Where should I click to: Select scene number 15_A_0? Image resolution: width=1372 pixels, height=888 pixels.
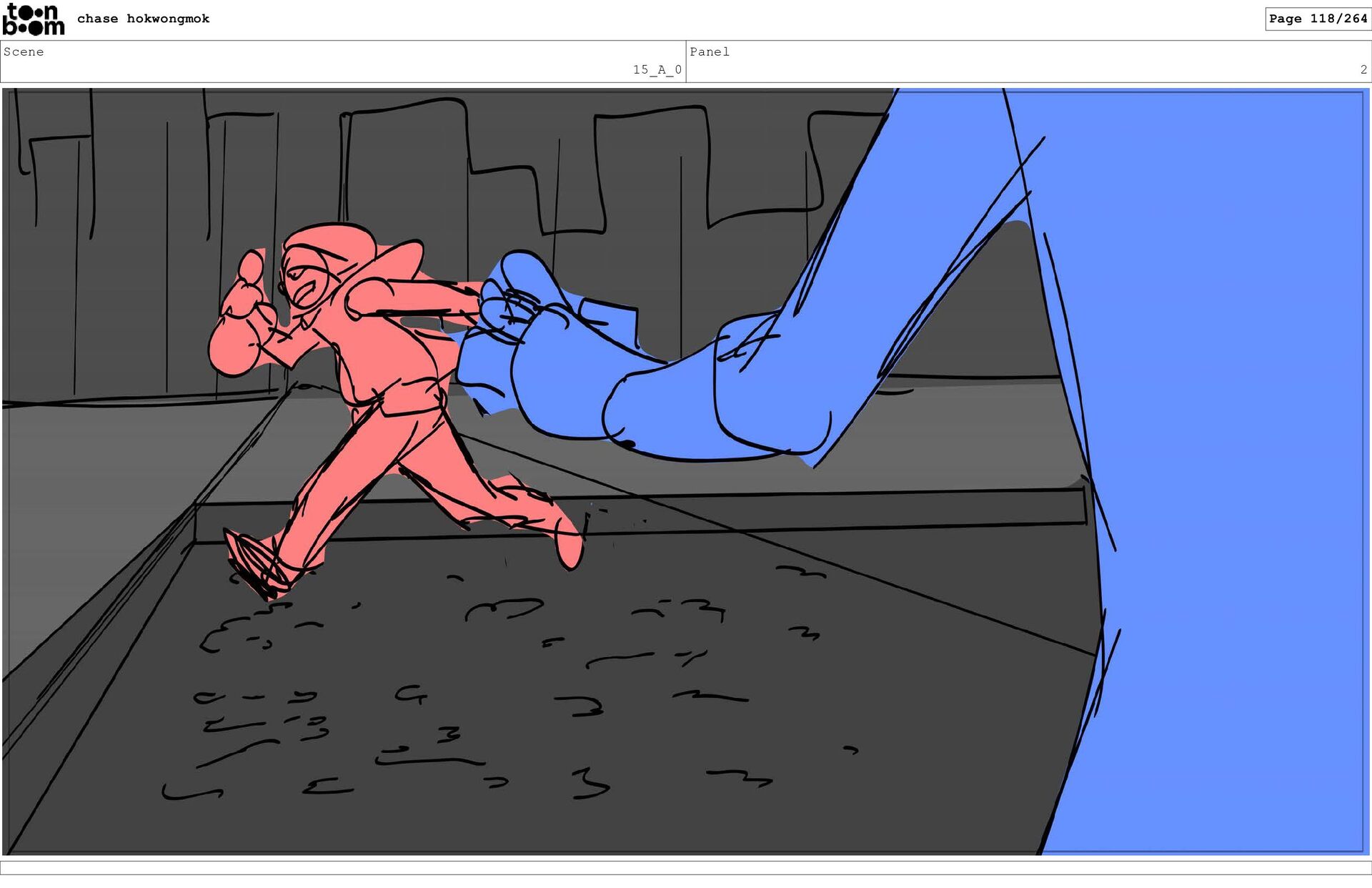(657, 69)
